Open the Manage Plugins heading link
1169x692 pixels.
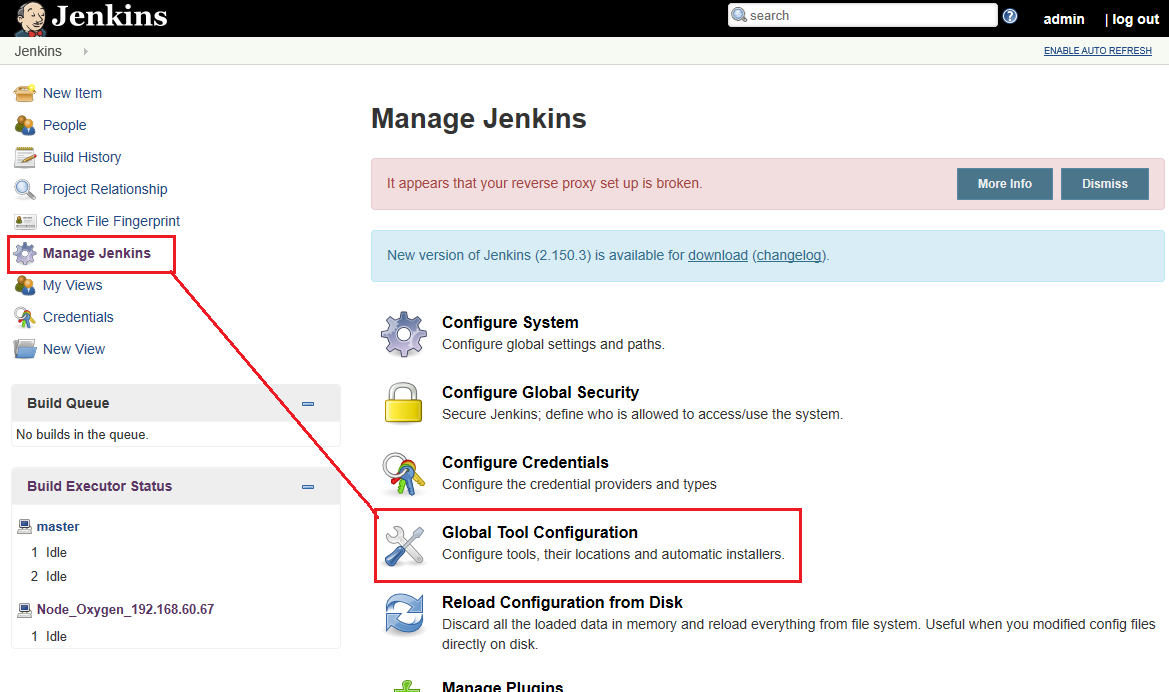(502, 685)
